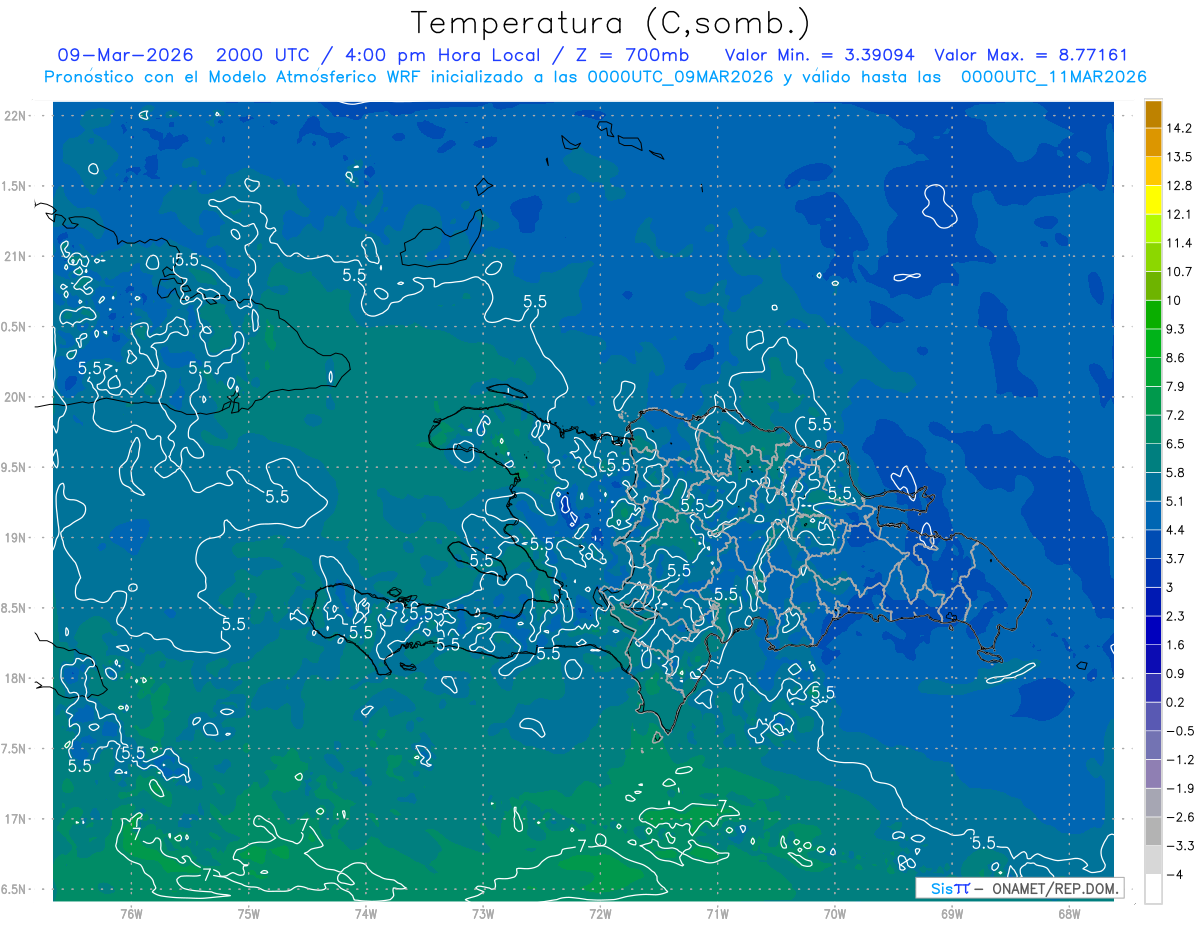Click bright green legend swatch between 9.3 and 10

click(x=1153, y=315)
